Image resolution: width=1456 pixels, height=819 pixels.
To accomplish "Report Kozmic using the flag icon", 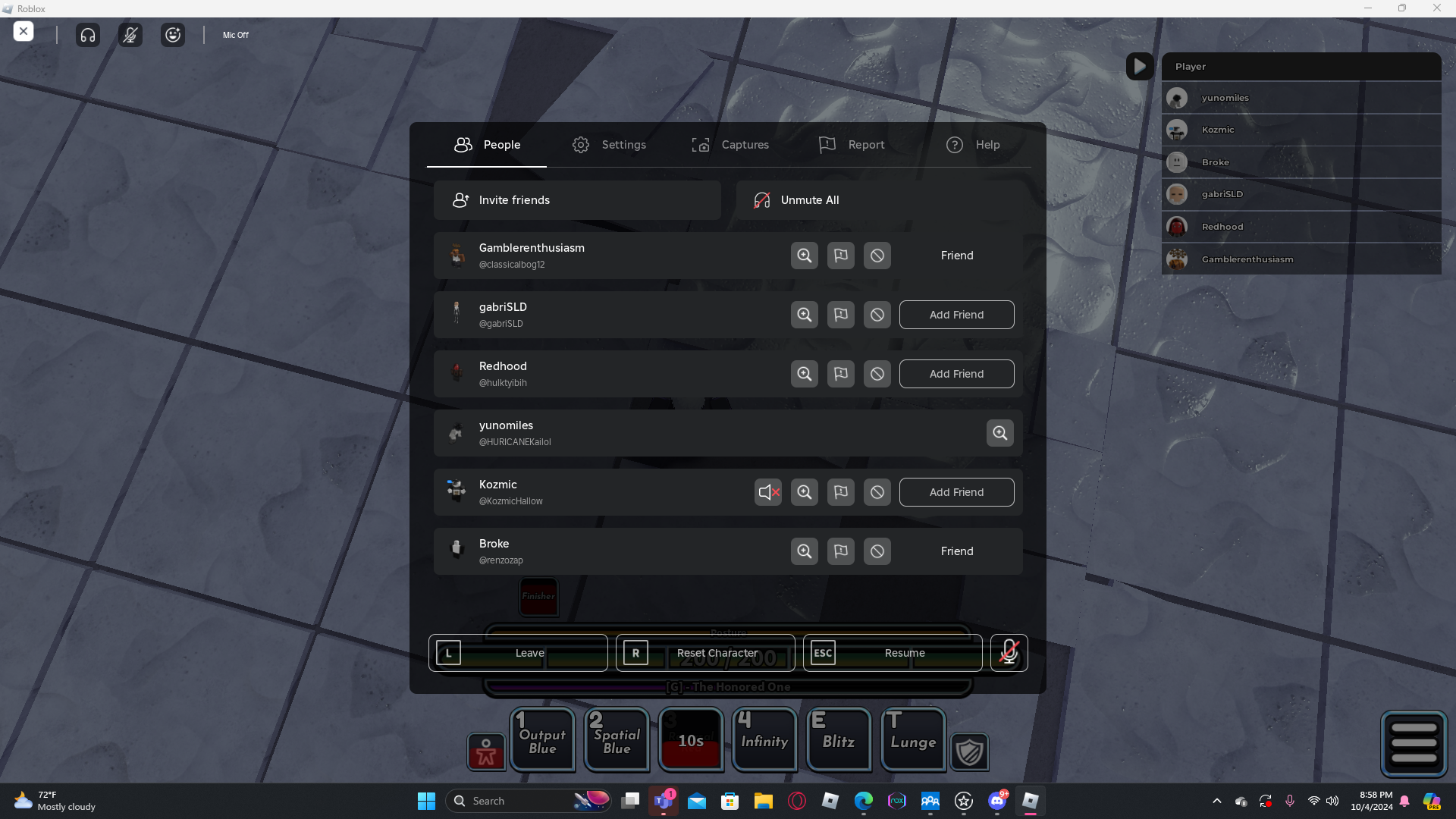I will (841, 492).
